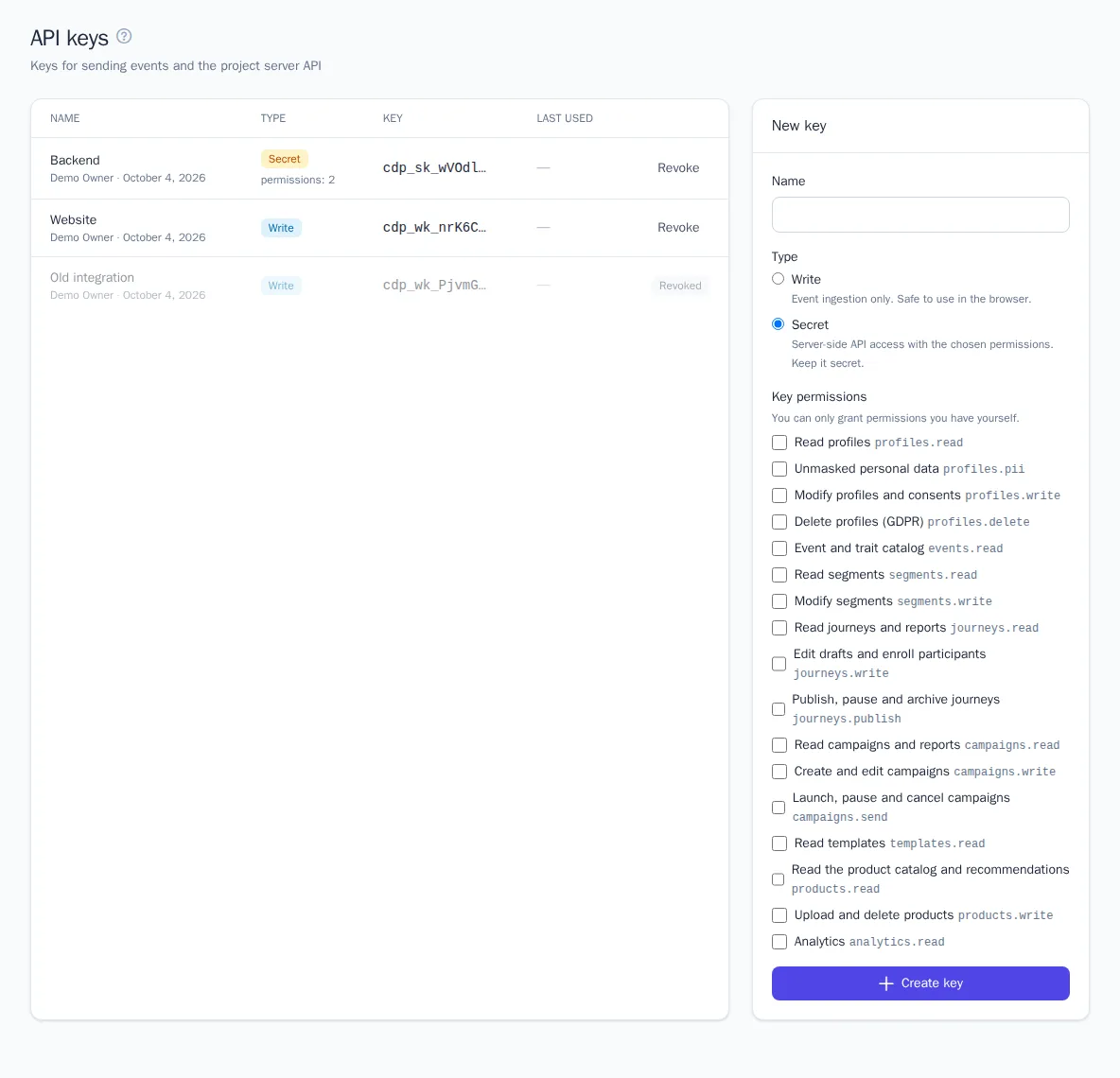Enable Modify segments permission
The height and width of the screenshot is (1078, 1120).
point(779,601)
